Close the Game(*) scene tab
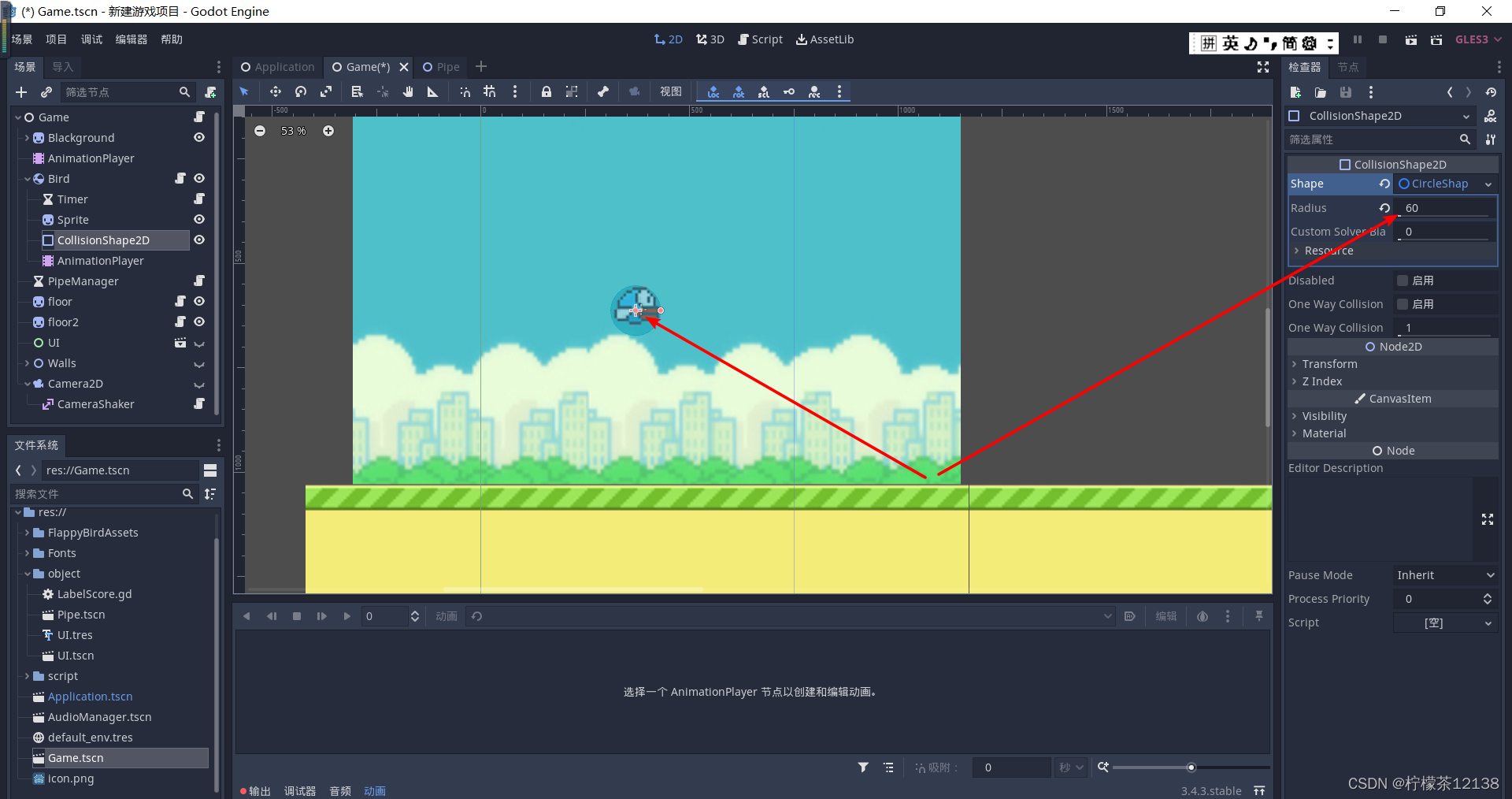Viewport: 1512px width, 799px height. click(404, 67)
